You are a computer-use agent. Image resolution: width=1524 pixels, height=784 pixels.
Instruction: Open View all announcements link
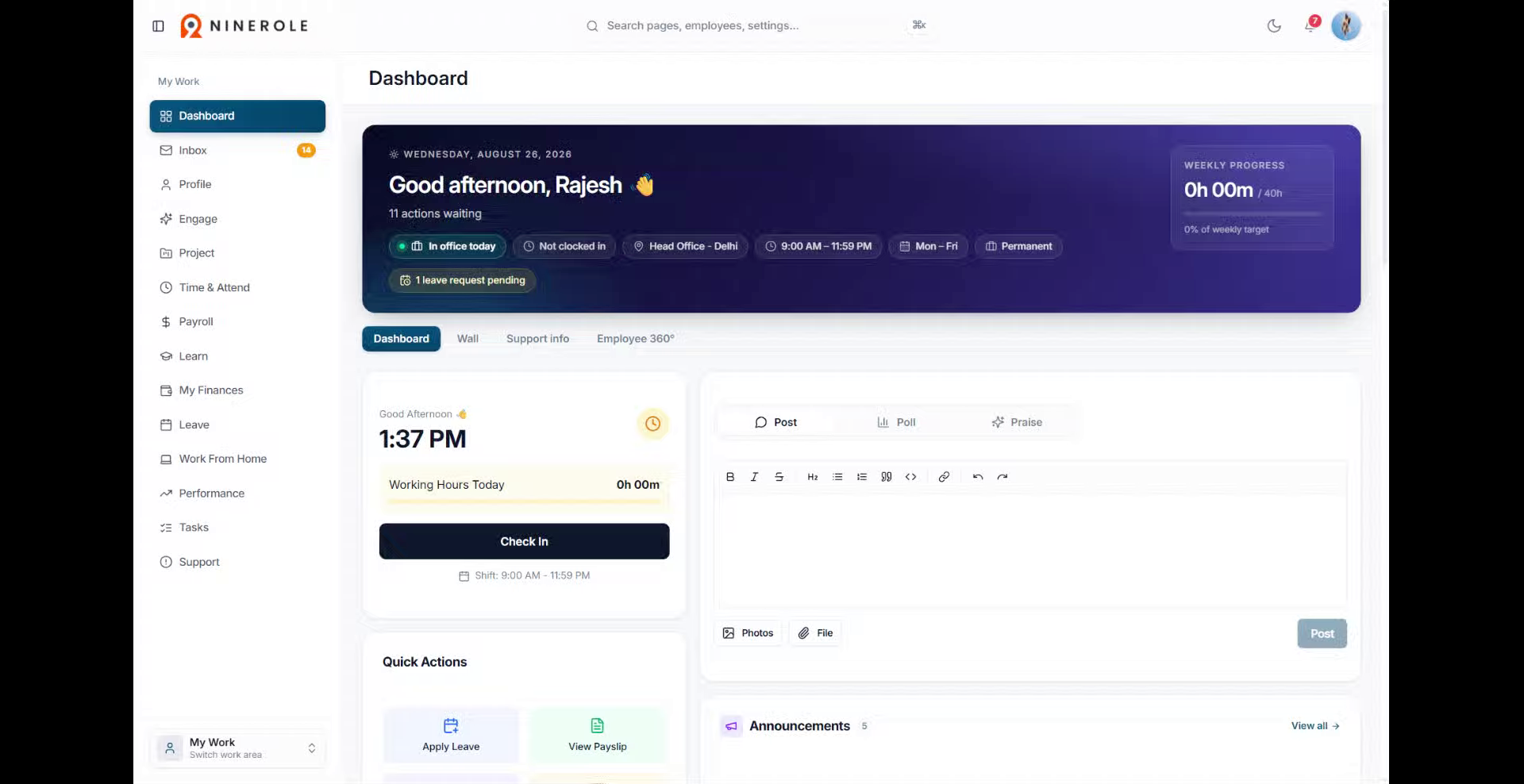pos(1315,726)
